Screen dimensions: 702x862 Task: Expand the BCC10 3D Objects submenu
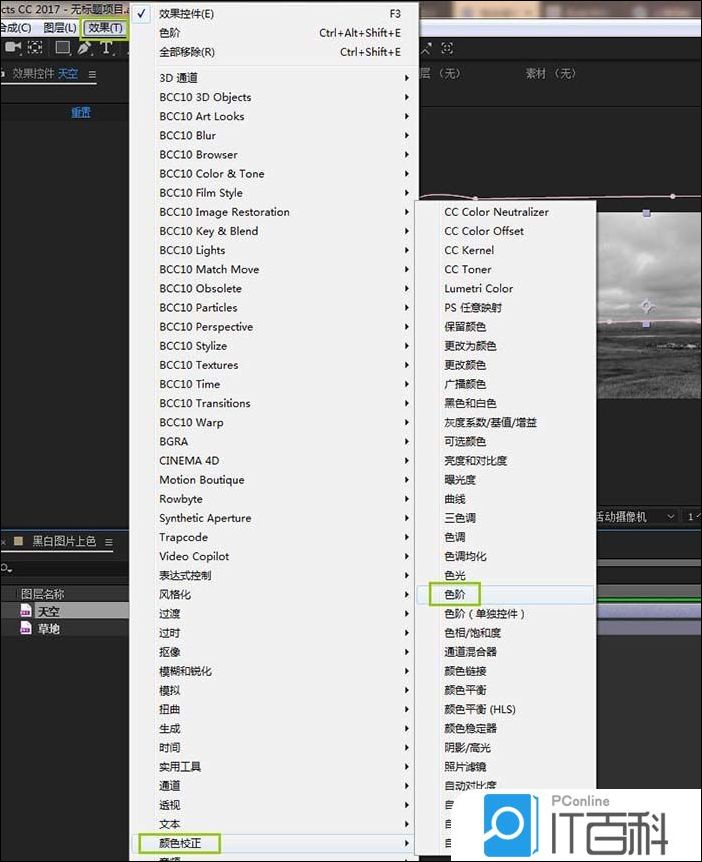coord(273,97)
